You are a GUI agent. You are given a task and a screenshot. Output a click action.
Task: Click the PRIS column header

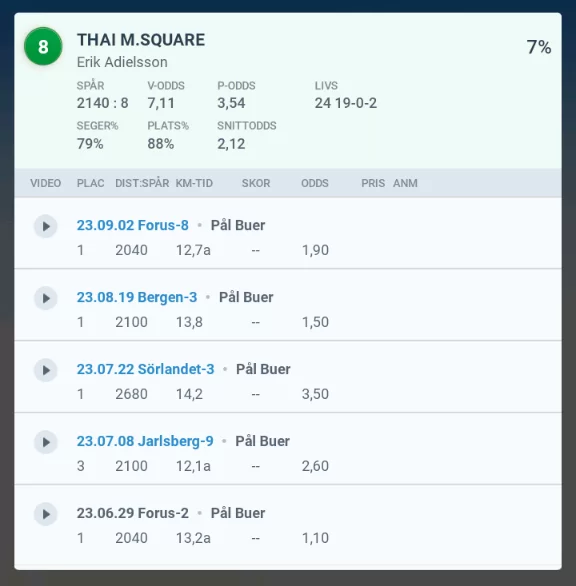coord(373,183)
